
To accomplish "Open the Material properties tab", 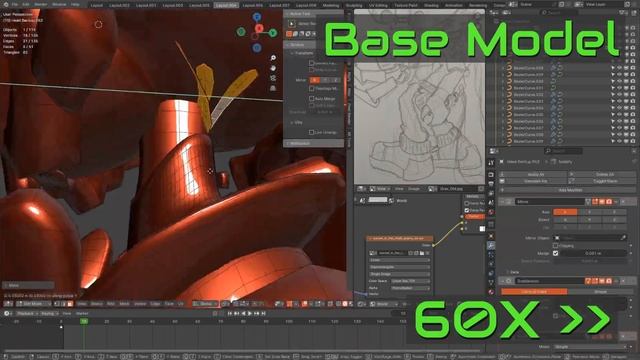I will tap(491, 292).
